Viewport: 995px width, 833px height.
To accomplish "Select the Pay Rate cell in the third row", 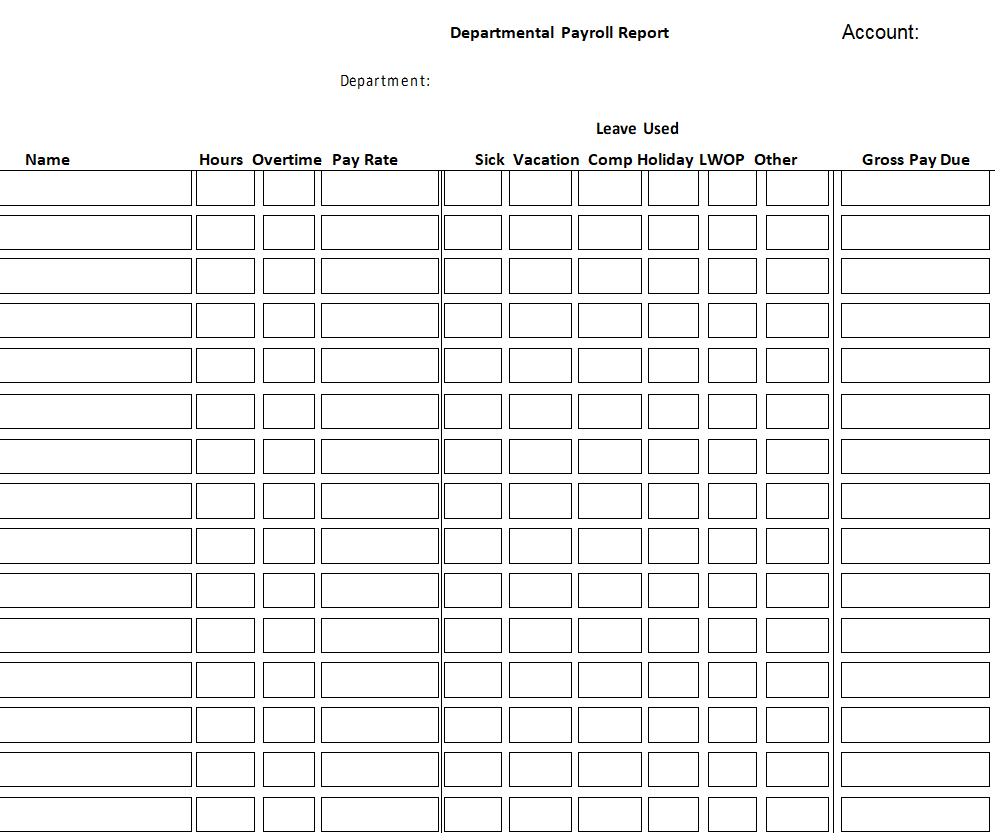I will click(x=380, y=276).
